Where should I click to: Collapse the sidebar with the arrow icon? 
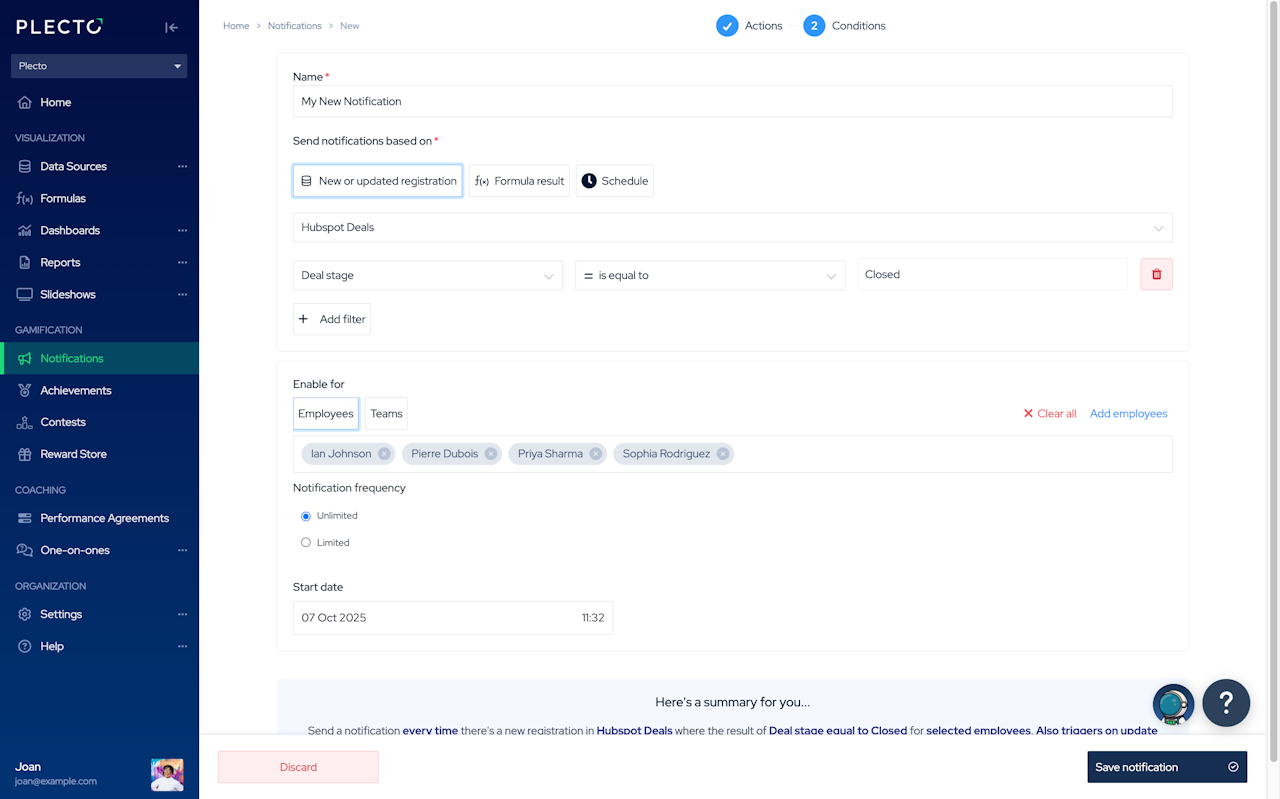click(171, 28)
